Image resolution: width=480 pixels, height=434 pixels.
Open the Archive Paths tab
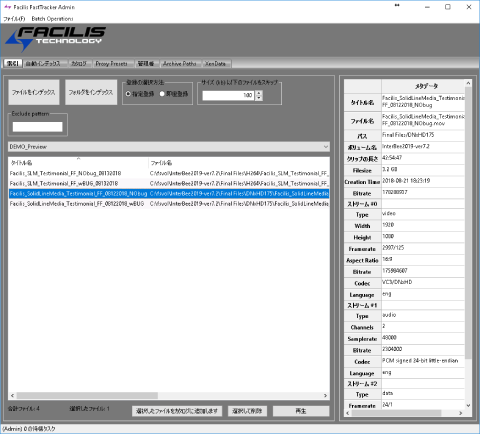180,64
